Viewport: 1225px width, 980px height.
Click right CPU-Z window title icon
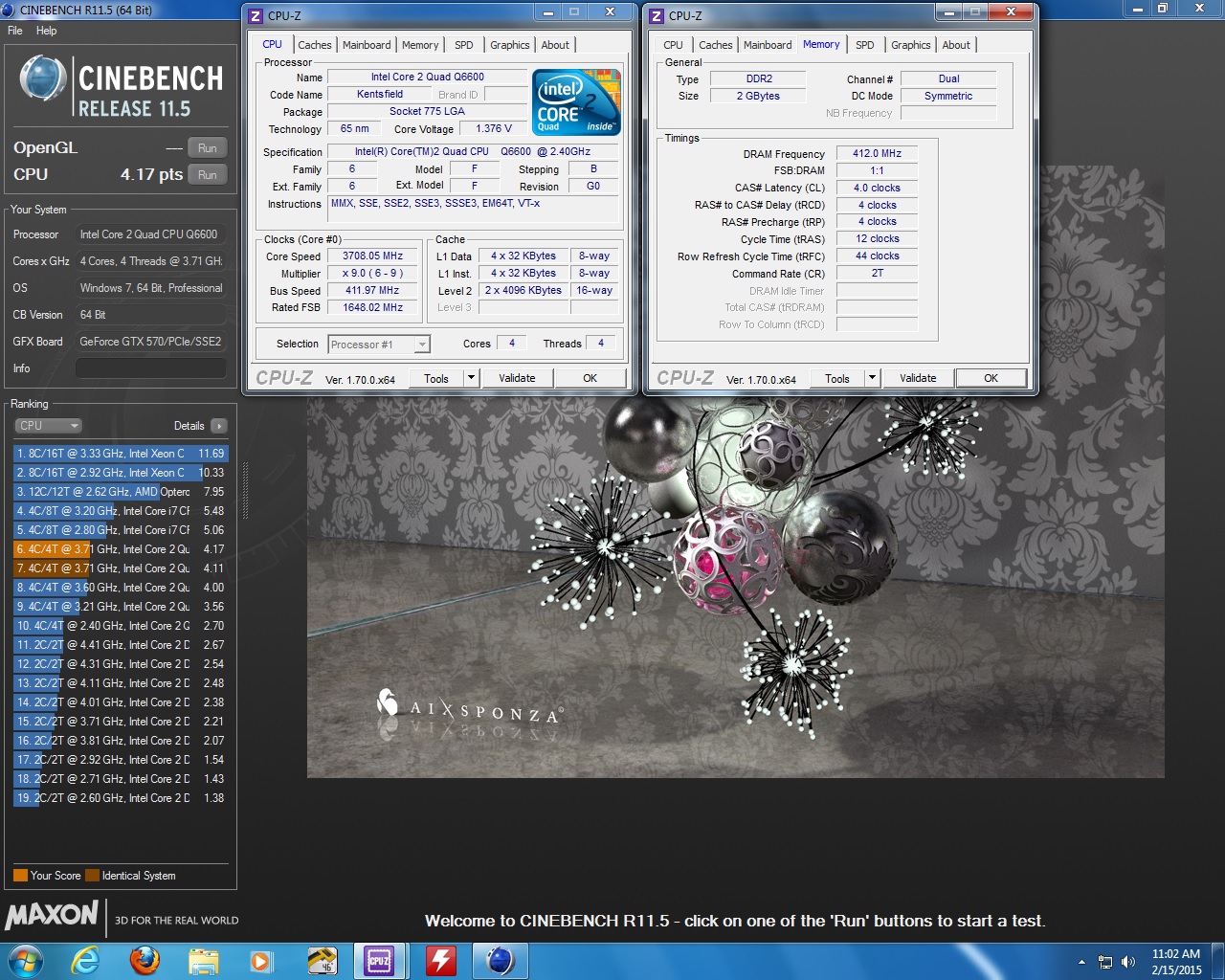pyautogui.click(x=657, y=16)
